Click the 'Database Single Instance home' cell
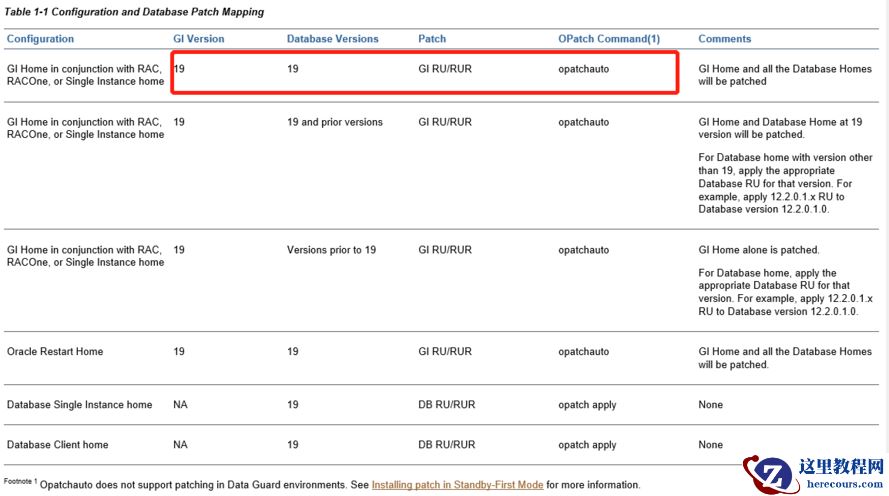The image size is (889, 496). pyautogui.click(x=79, y=405)
